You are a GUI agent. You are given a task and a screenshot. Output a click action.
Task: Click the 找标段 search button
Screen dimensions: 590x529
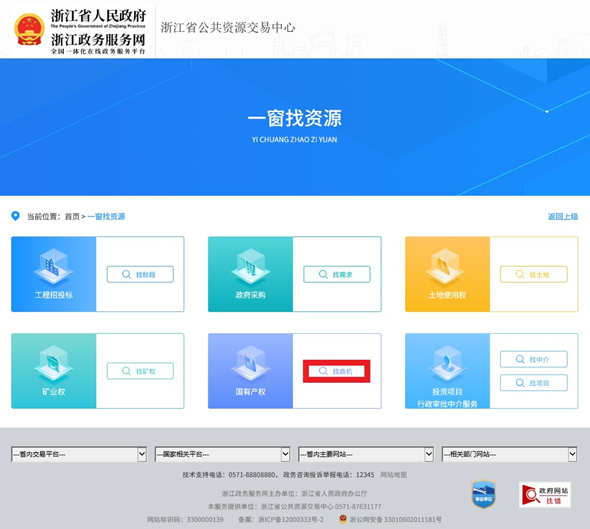(140, 274)
